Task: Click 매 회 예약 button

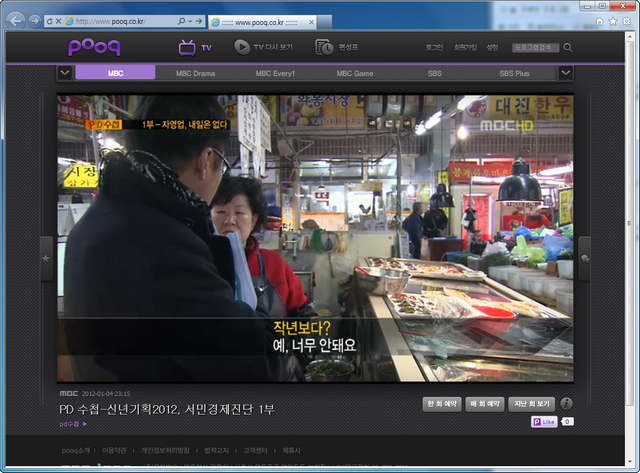Action: pos(485,404)
